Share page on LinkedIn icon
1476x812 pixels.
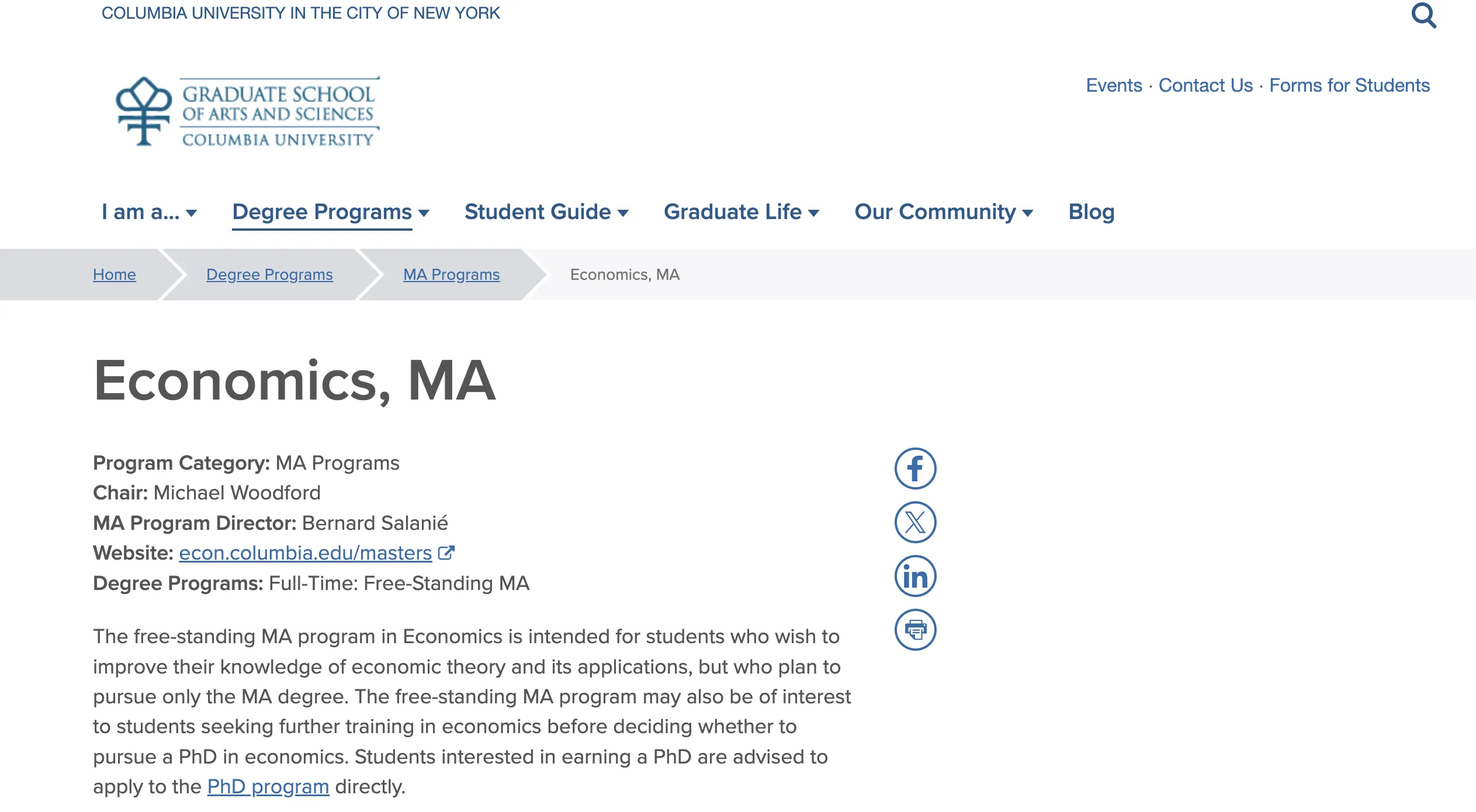[x=915, y=576]
